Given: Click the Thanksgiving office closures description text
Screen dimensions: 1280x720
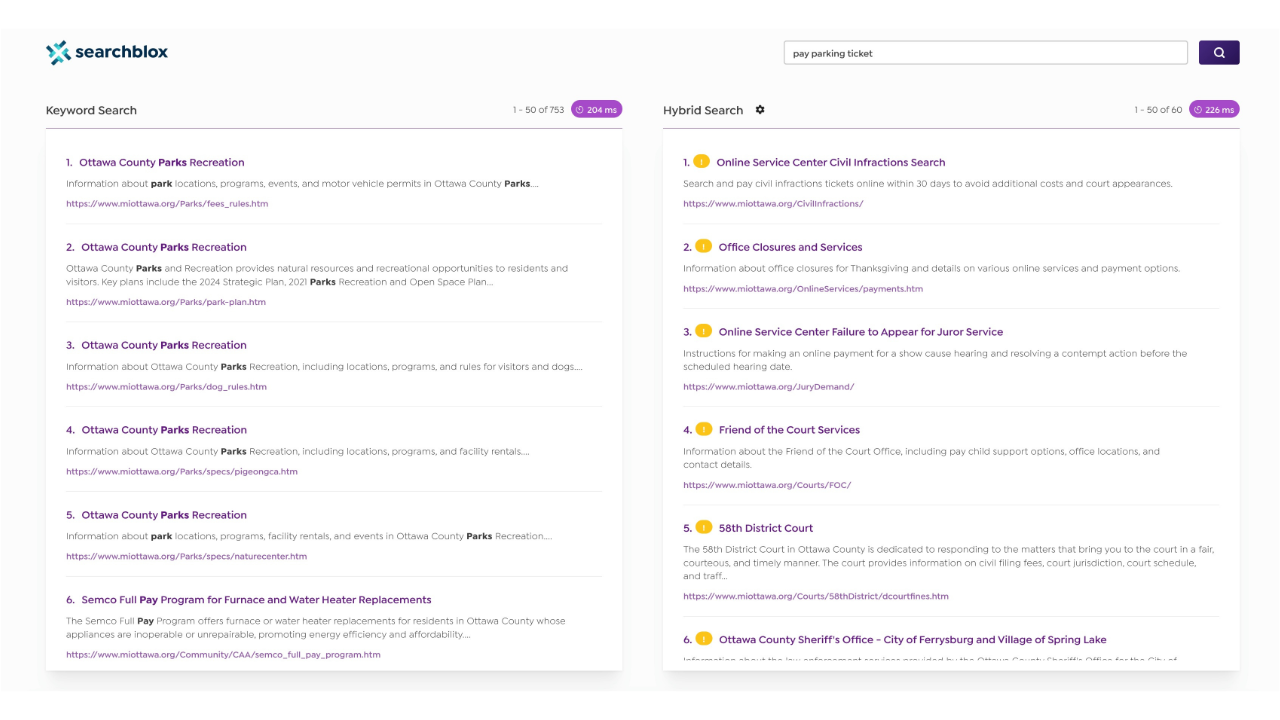Looking at the screenshot, I should tap(932, 269).
